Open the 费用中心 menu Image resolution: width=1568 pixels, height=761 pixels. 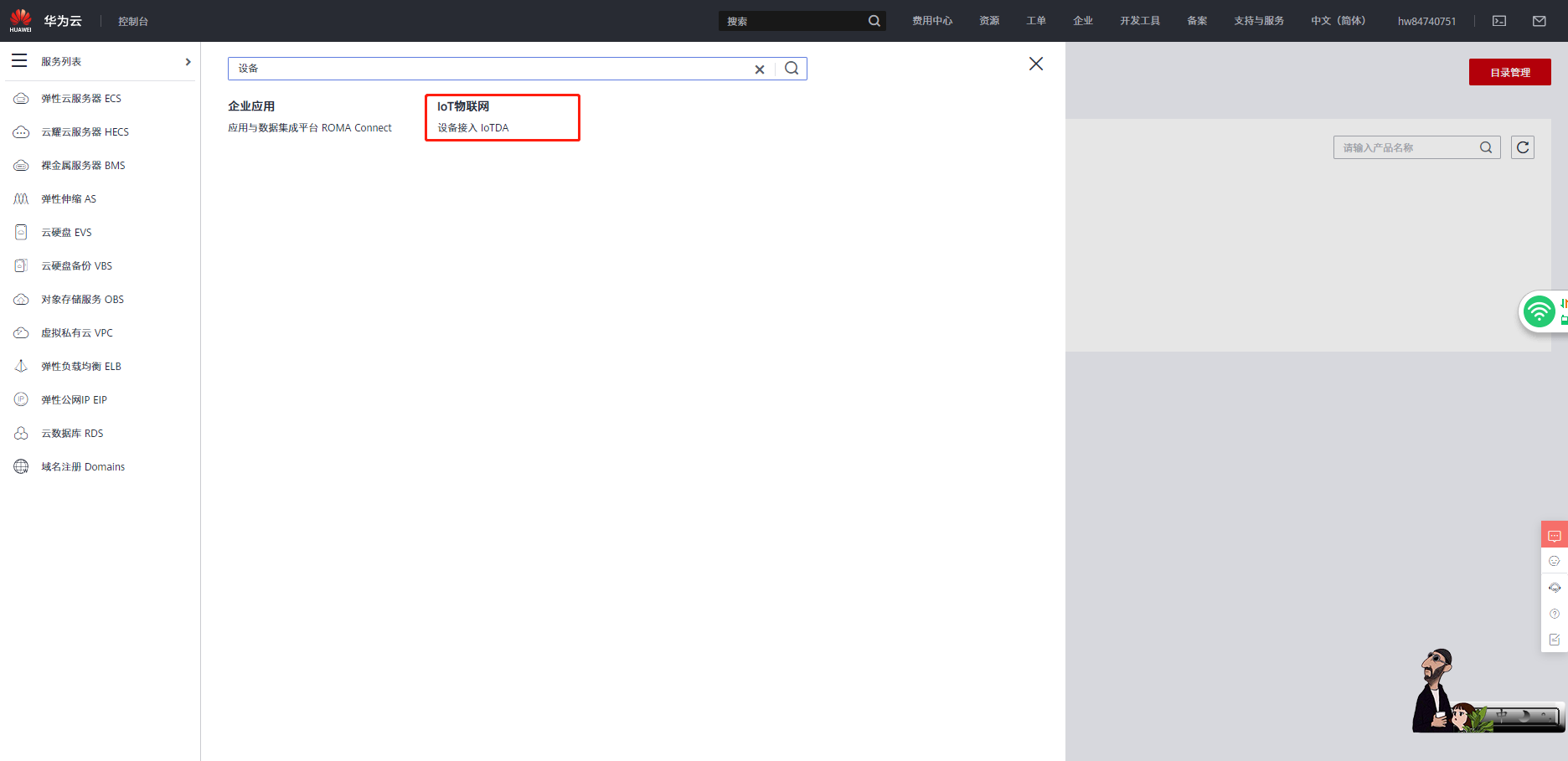coord(932,21)
